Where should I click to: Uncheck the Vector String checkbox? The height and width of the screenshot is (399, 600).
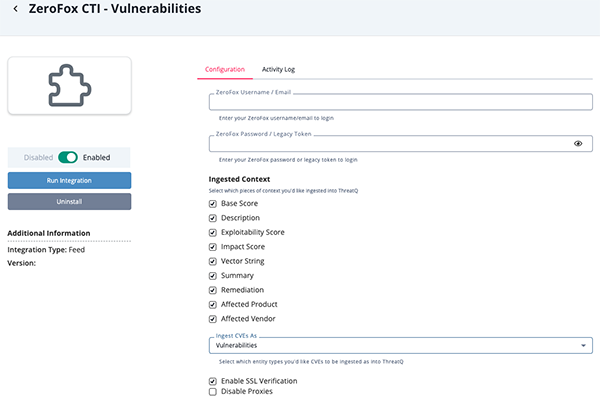pyautogui.click(x=213, y=261)
